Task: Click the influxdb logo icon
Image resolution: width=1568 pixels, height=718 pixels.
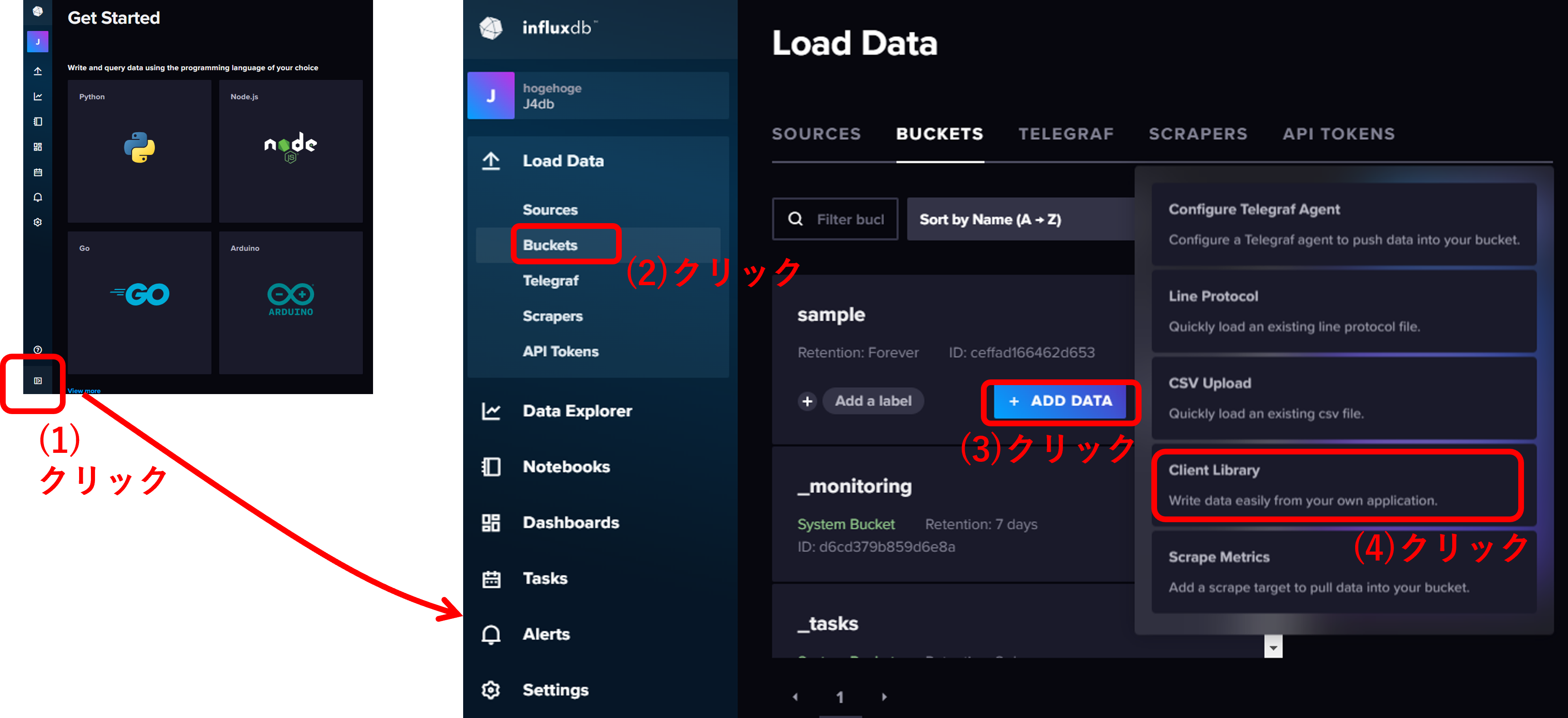Action: click(490, 27)
